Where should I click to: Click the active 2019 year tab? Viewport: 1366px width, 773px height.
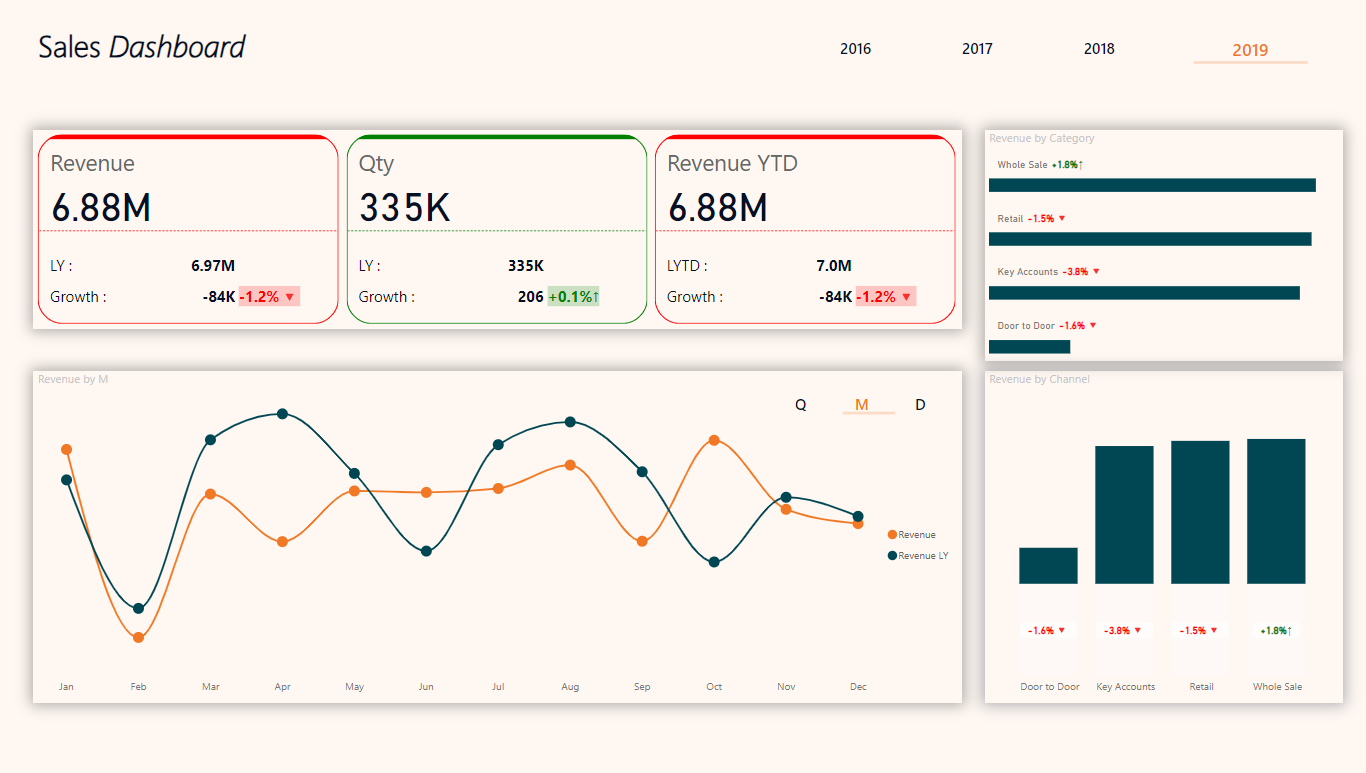[x=1250, y=50]
